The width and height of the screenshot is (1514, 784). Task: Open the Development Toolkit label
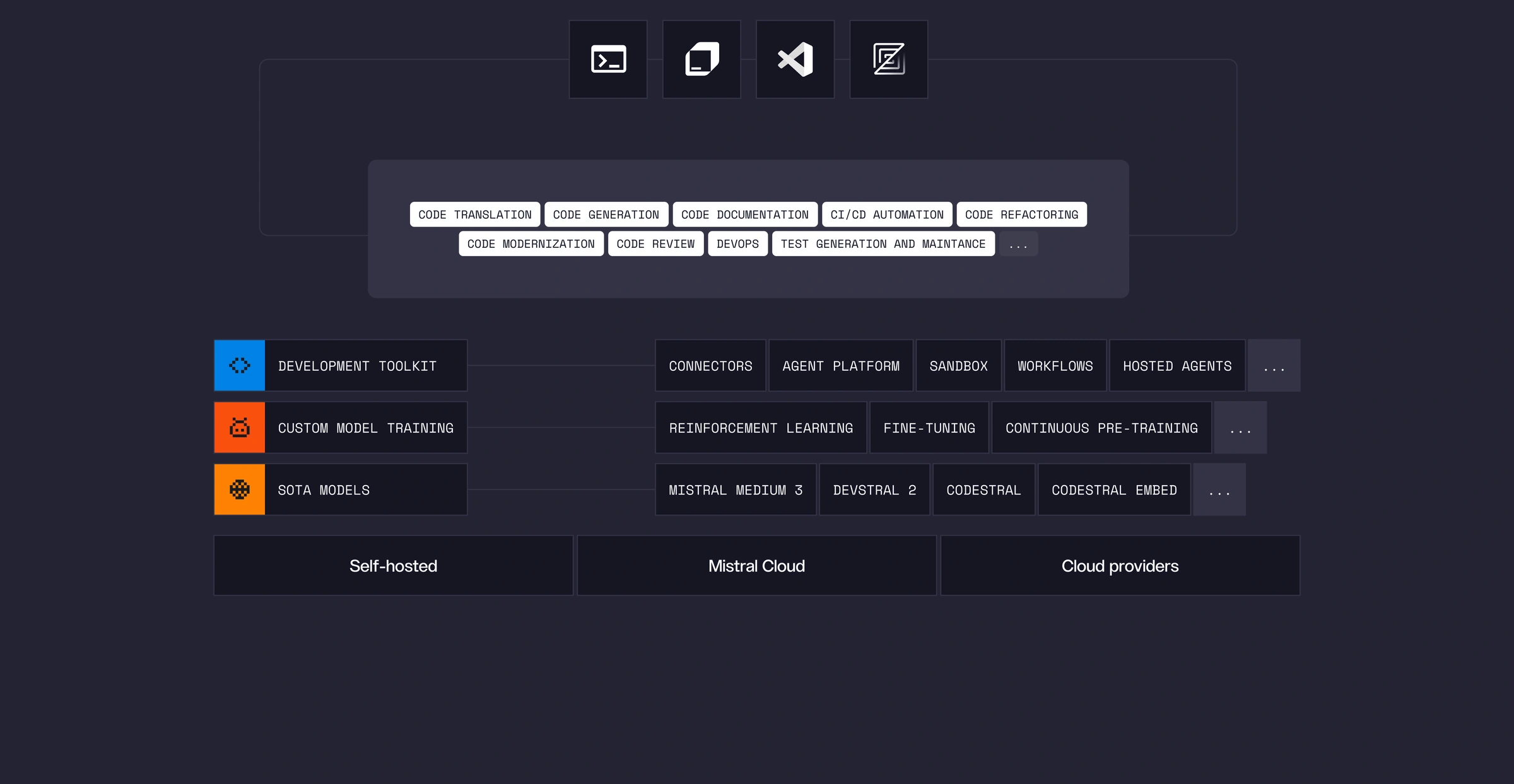[366, 365]
